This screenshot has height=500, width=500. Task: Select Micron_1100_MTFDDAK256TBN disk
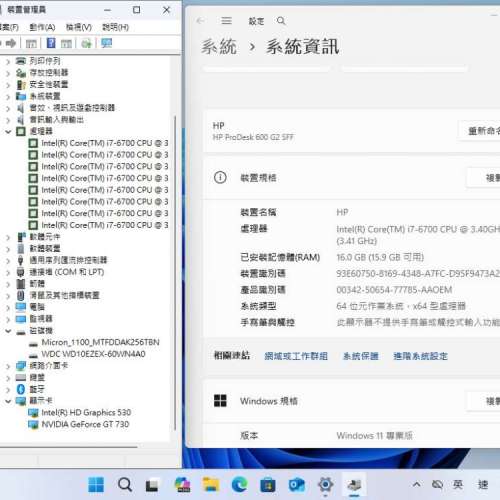click(100, 342)
